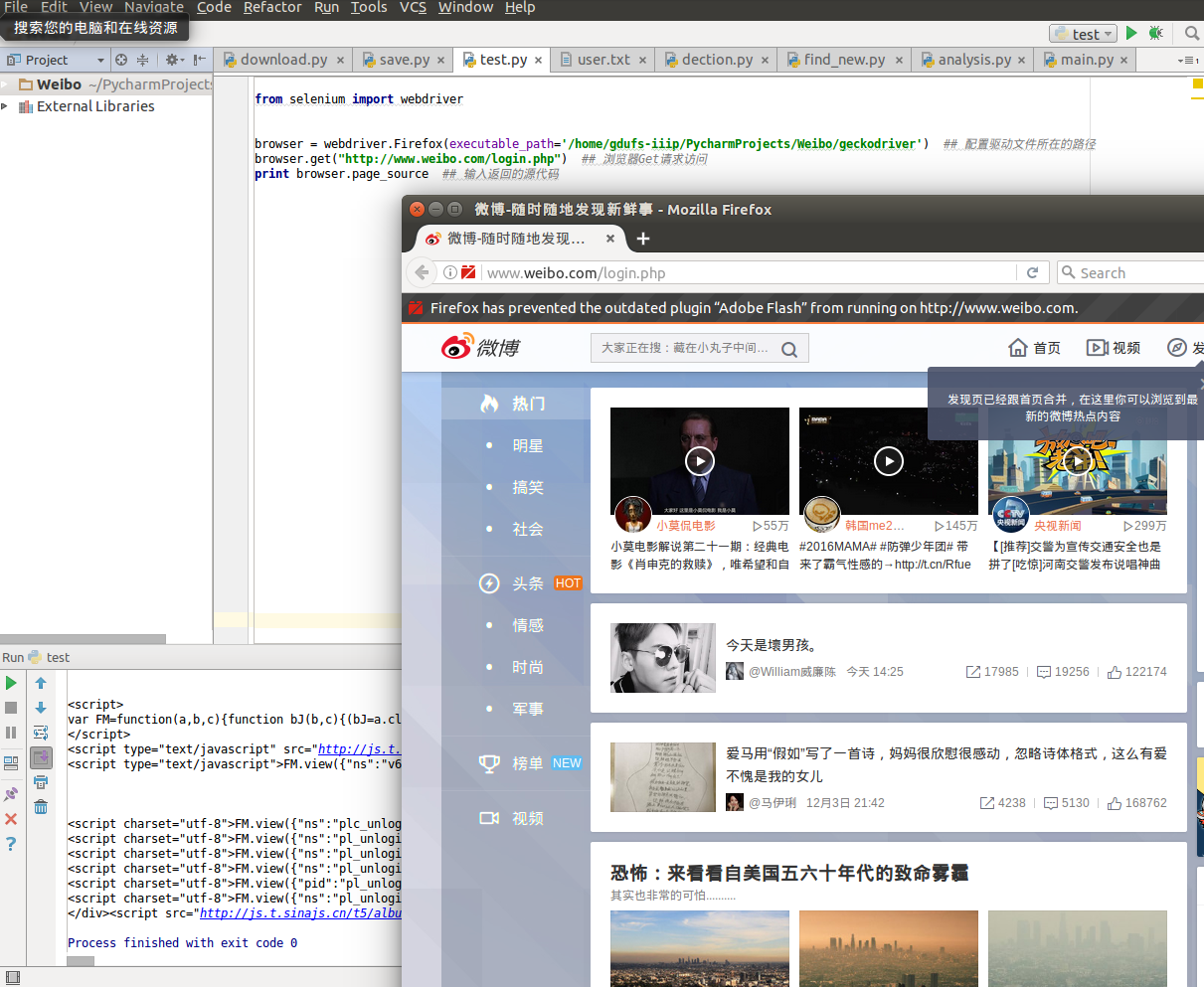The height and width of the screenshot is (987, 1204).
Task: Click Collapse All icon in Project panel
Action: pos(142,60)
